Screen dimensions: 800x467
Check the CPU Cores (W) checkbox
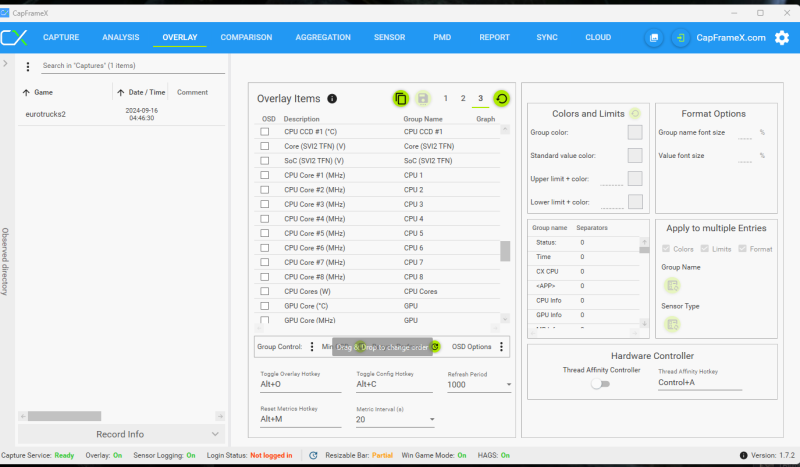[264, 291]
